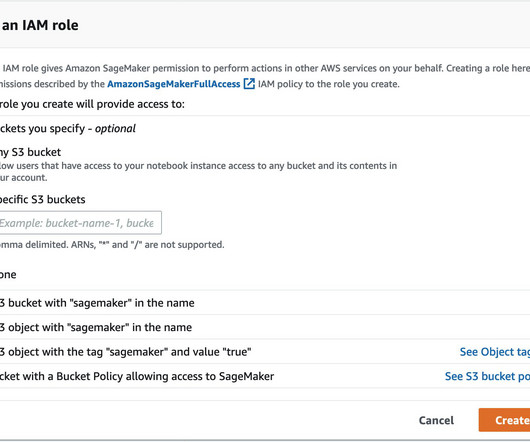Click the 'role you create will provide access to' text

click(92, 104)
